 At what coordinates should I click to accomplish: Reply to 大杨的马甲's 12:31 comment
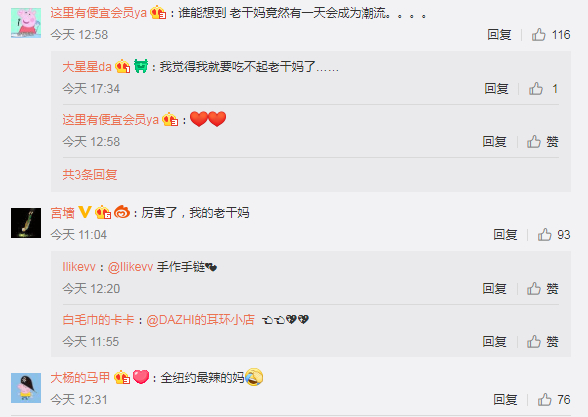tap(505, 399)
